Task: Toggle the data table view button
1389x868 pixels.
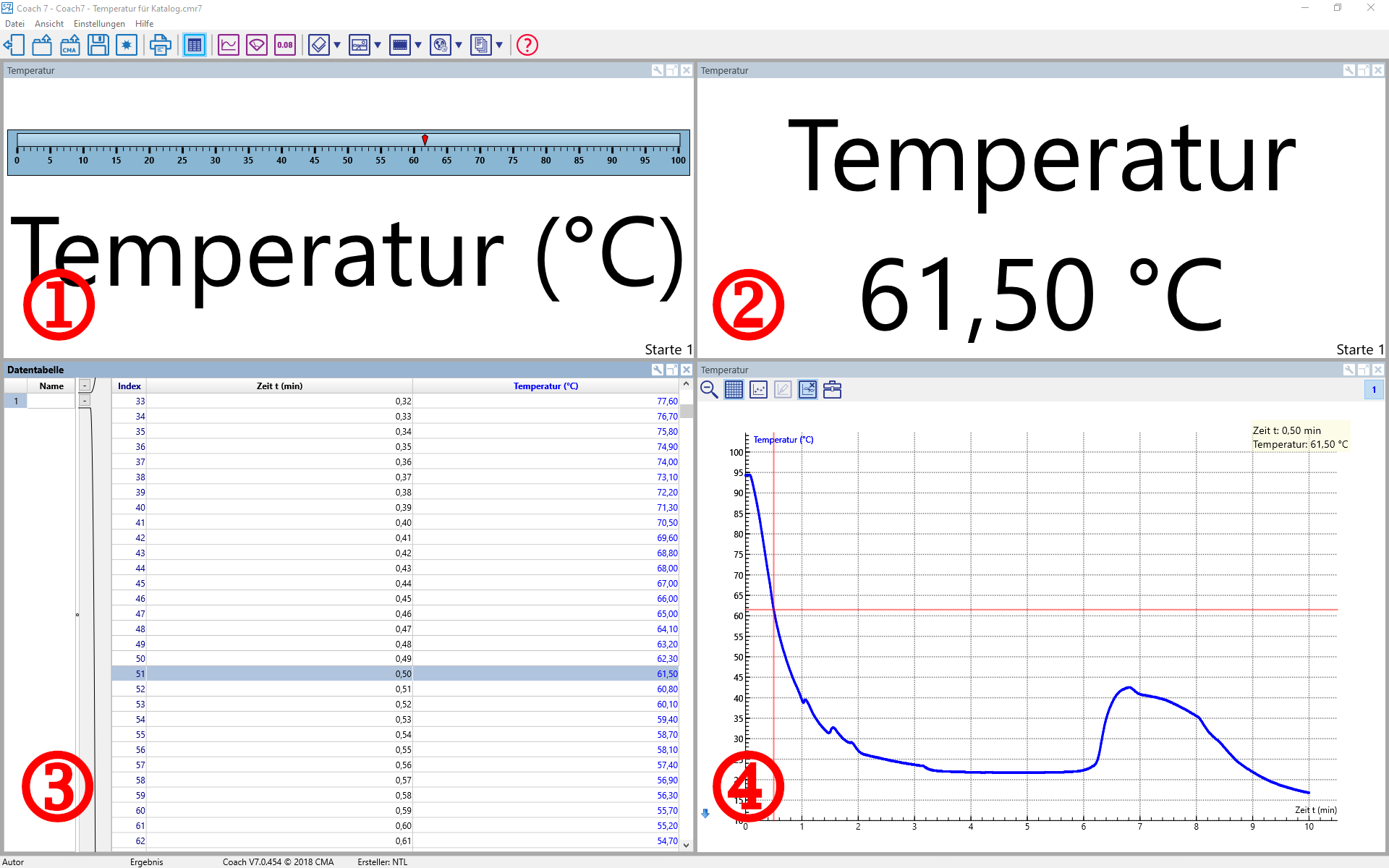Action: coord(194,45)
